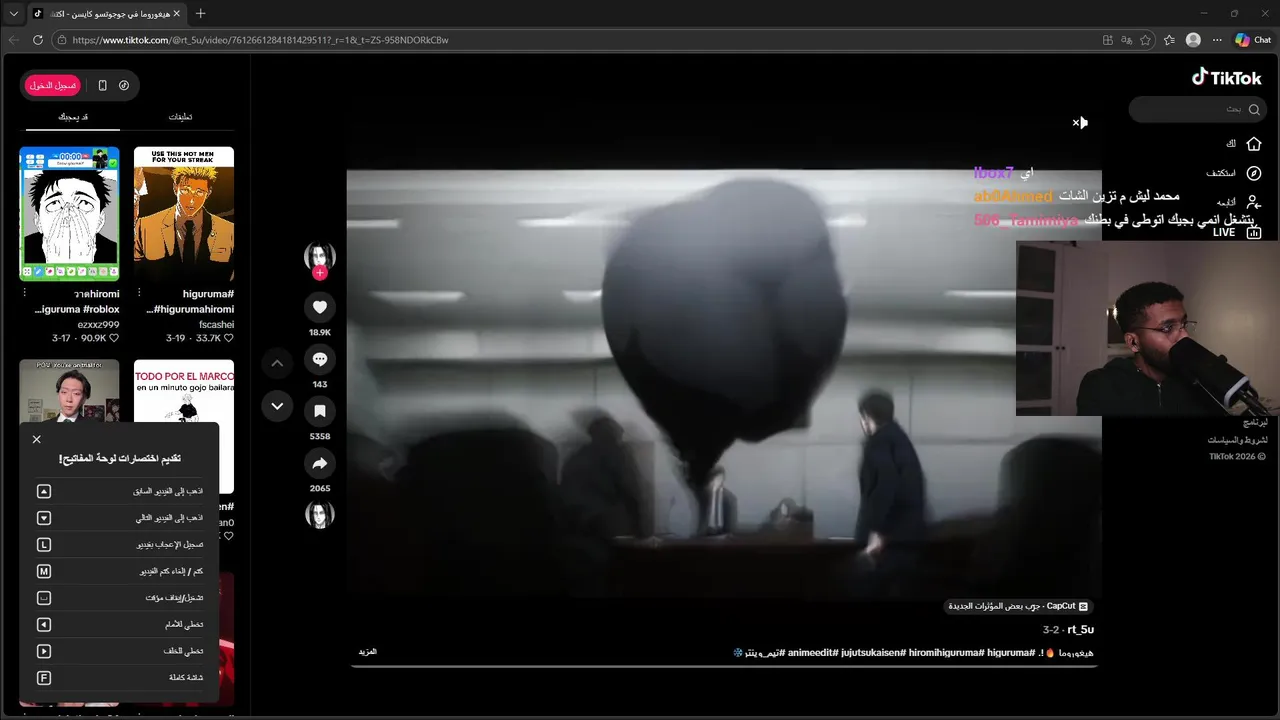Click the fscashei username
The width and height of the screenshot is (1280, 720).
click(x=216, y=325)
